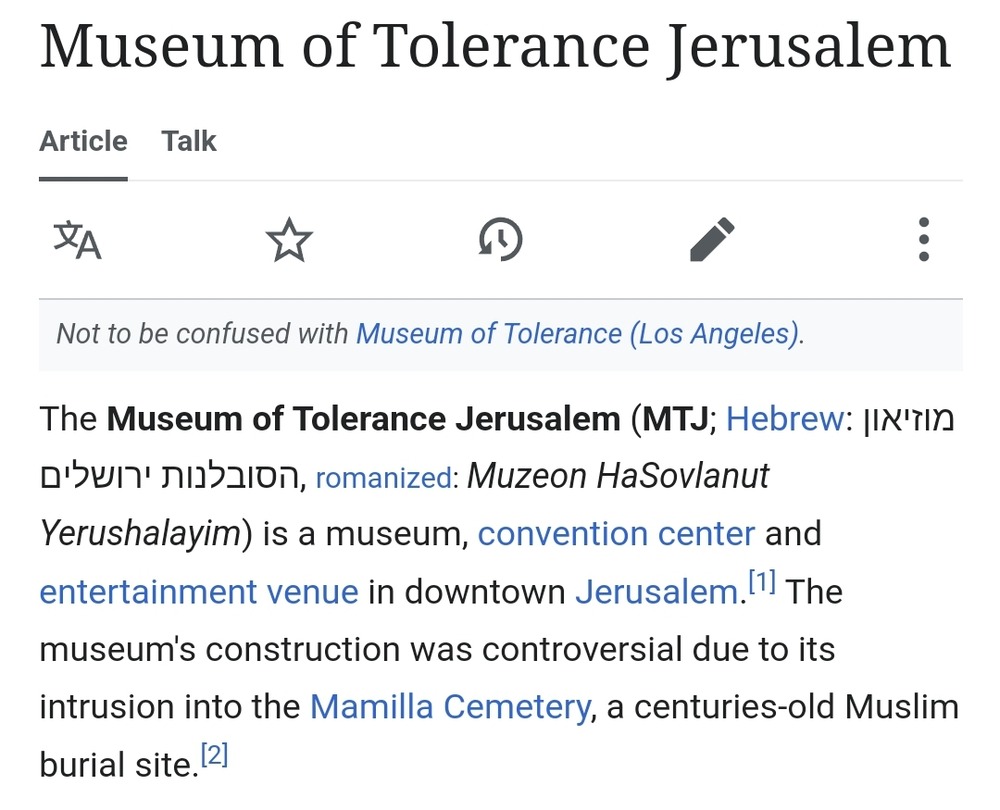Click the romanized link
The image size is (1000, 810).
coord(383,478)
